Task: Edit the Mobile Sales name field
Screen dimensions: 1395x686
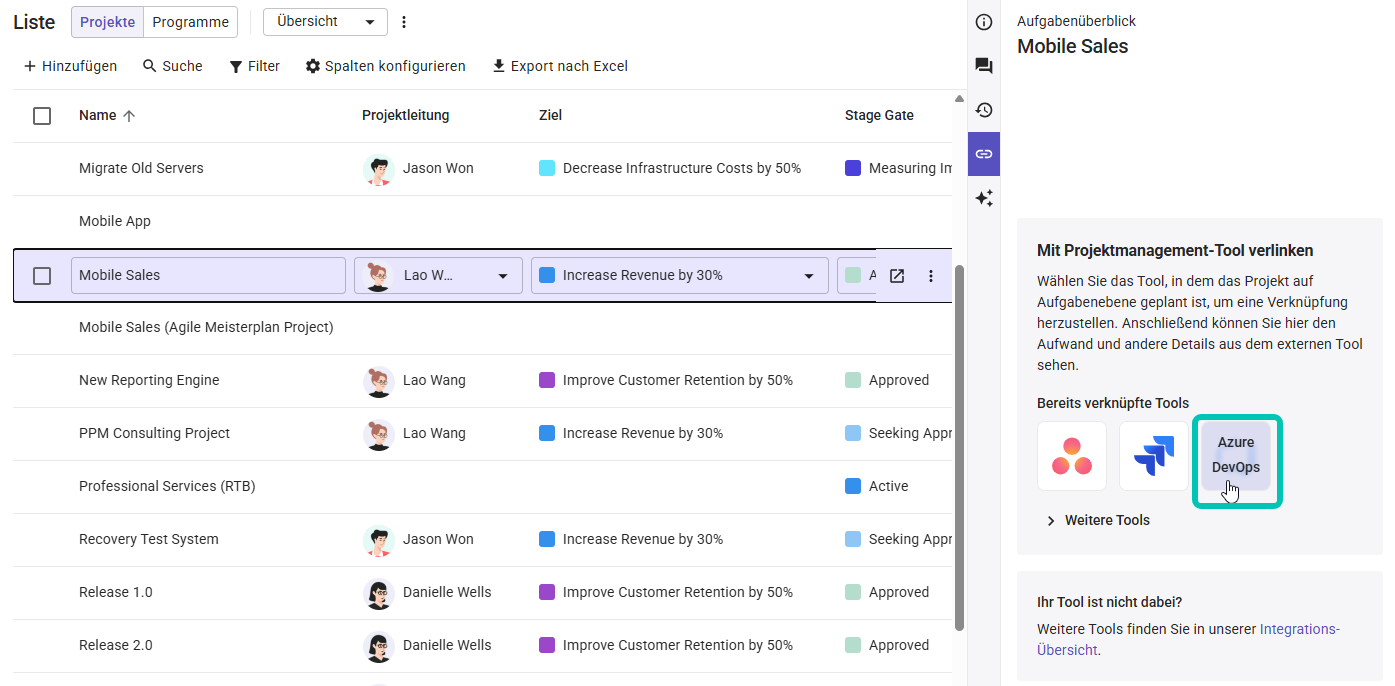Action: (208, 276)
